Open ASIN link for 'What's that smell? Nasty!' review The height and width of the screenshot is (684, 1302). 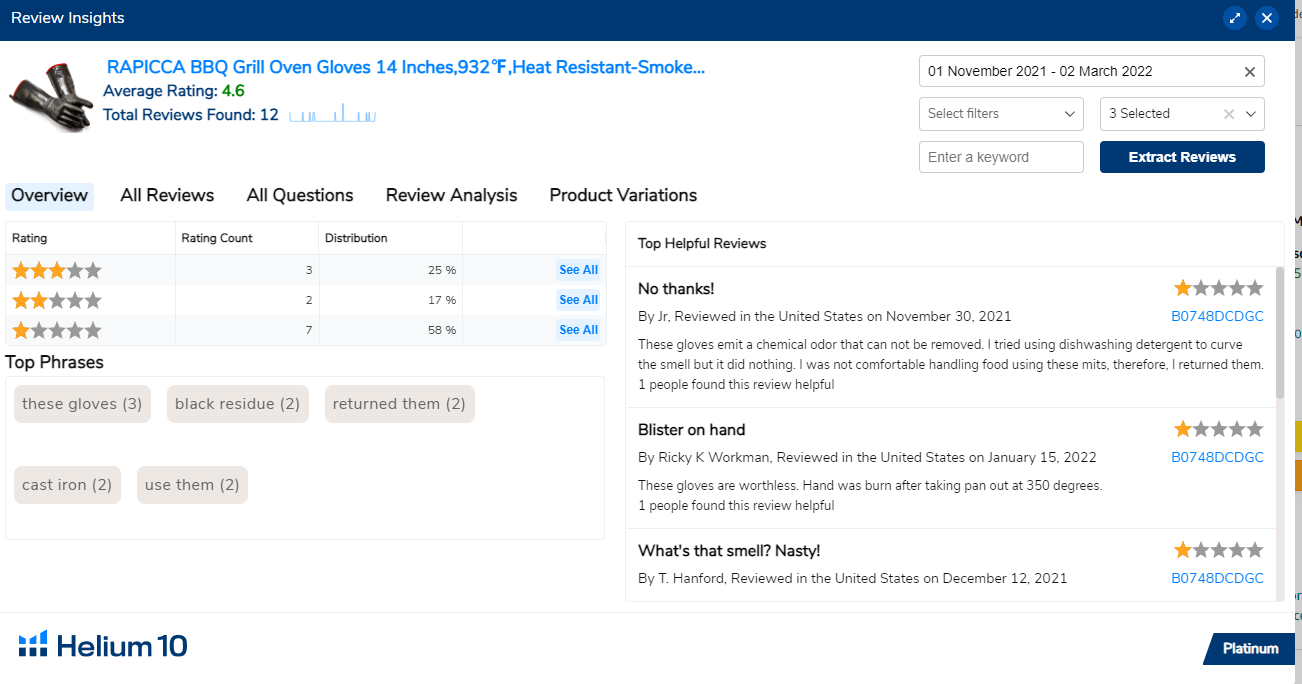1217,578
